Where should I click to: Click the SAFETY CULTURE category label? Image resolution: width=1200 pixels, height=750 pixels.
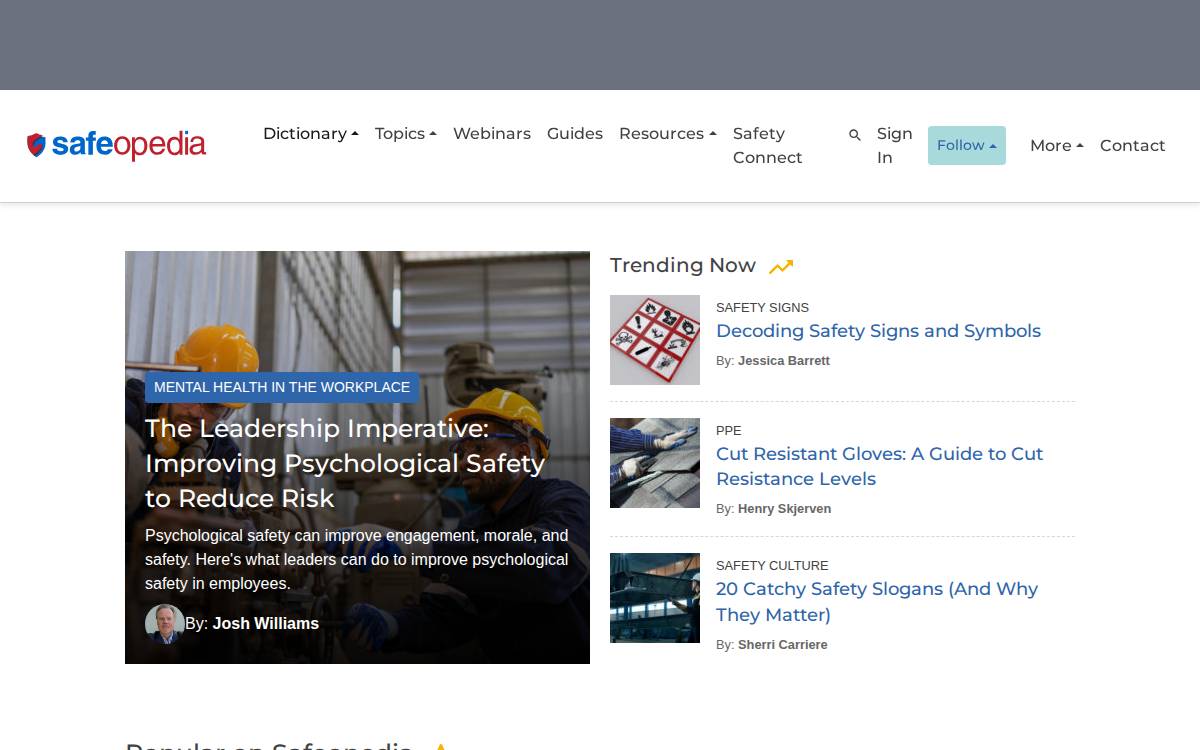(x=772, y=565)
